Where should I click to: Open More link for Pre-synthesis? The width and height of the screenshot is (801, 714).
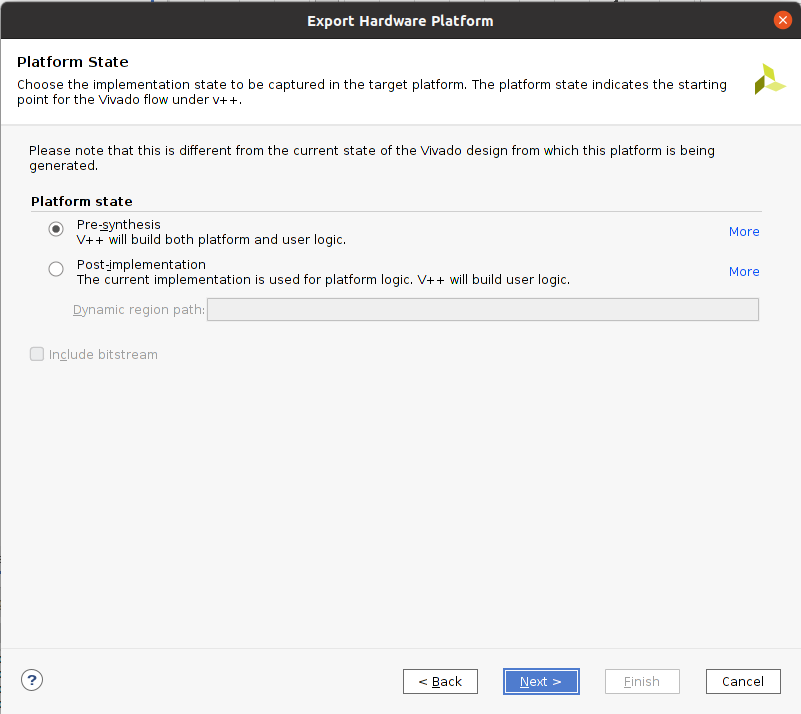tap(744, 232)
